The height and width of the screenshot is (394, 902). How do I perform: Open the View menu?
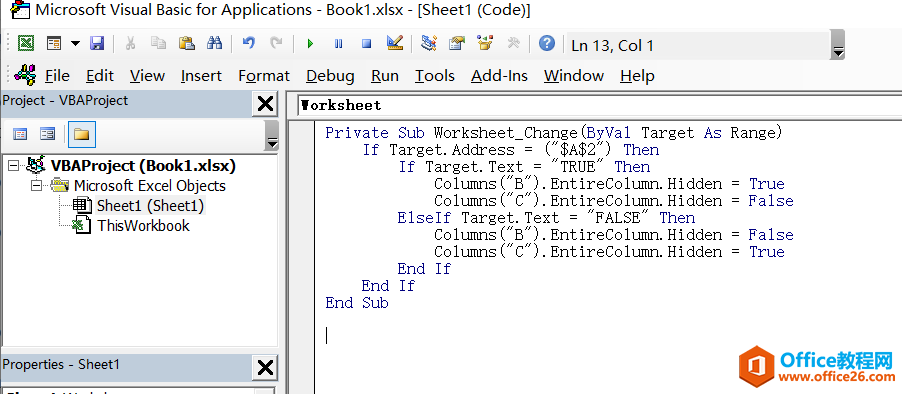tap(147, 76)
